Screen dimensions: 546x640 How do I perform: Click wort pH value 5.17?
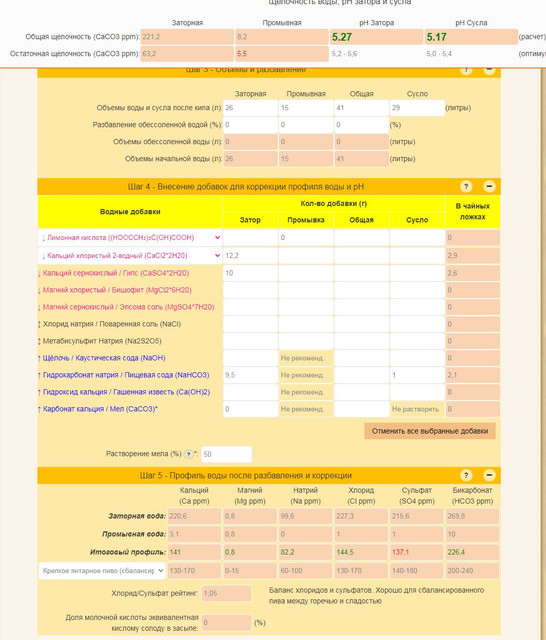(x=436, y=37)
